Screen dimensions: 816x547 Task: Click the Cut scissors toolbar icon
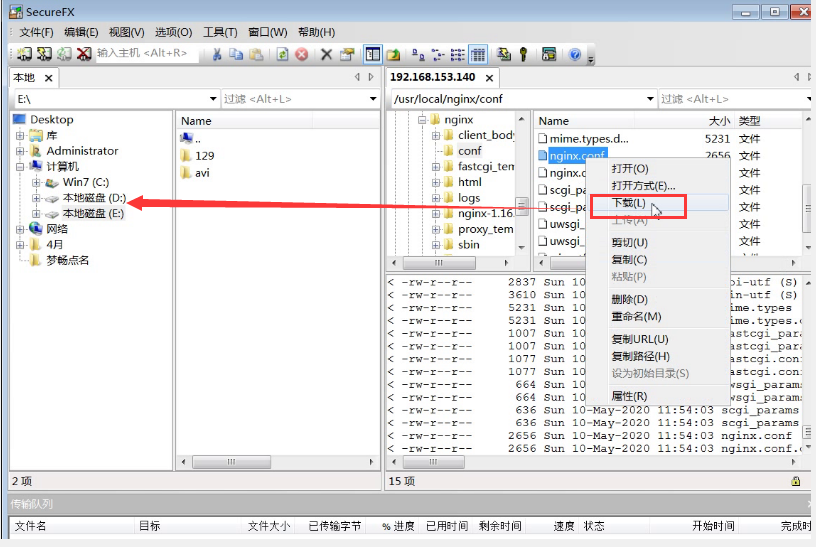[217, 54]
